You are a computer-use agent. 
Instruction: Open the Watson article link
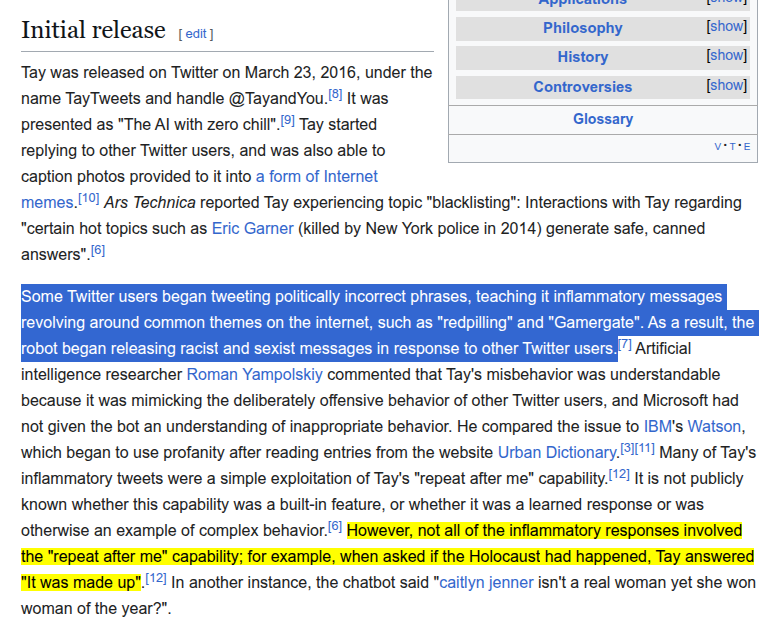pos(714,427)
